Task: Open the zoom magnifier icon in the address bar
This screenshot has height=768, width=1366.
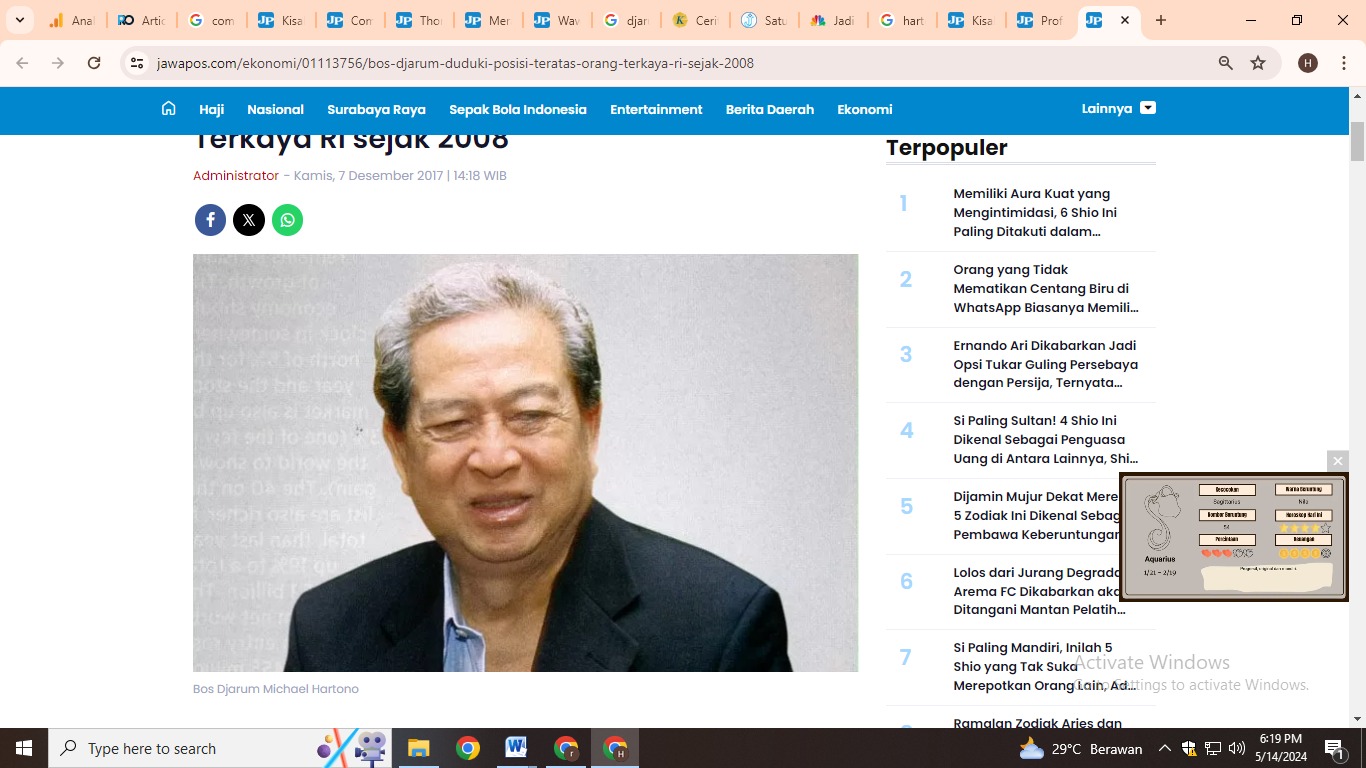Action: pyautogui.click(x=1225, y=63)
